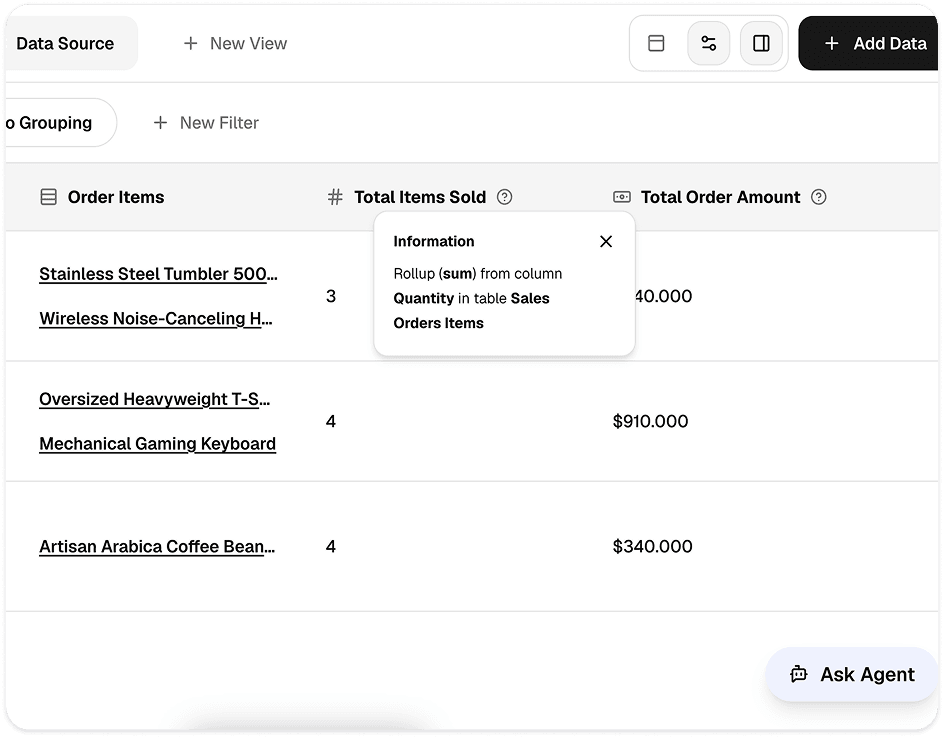
Task: Click the Rollup description text in the popup
Action: point(478,299)
